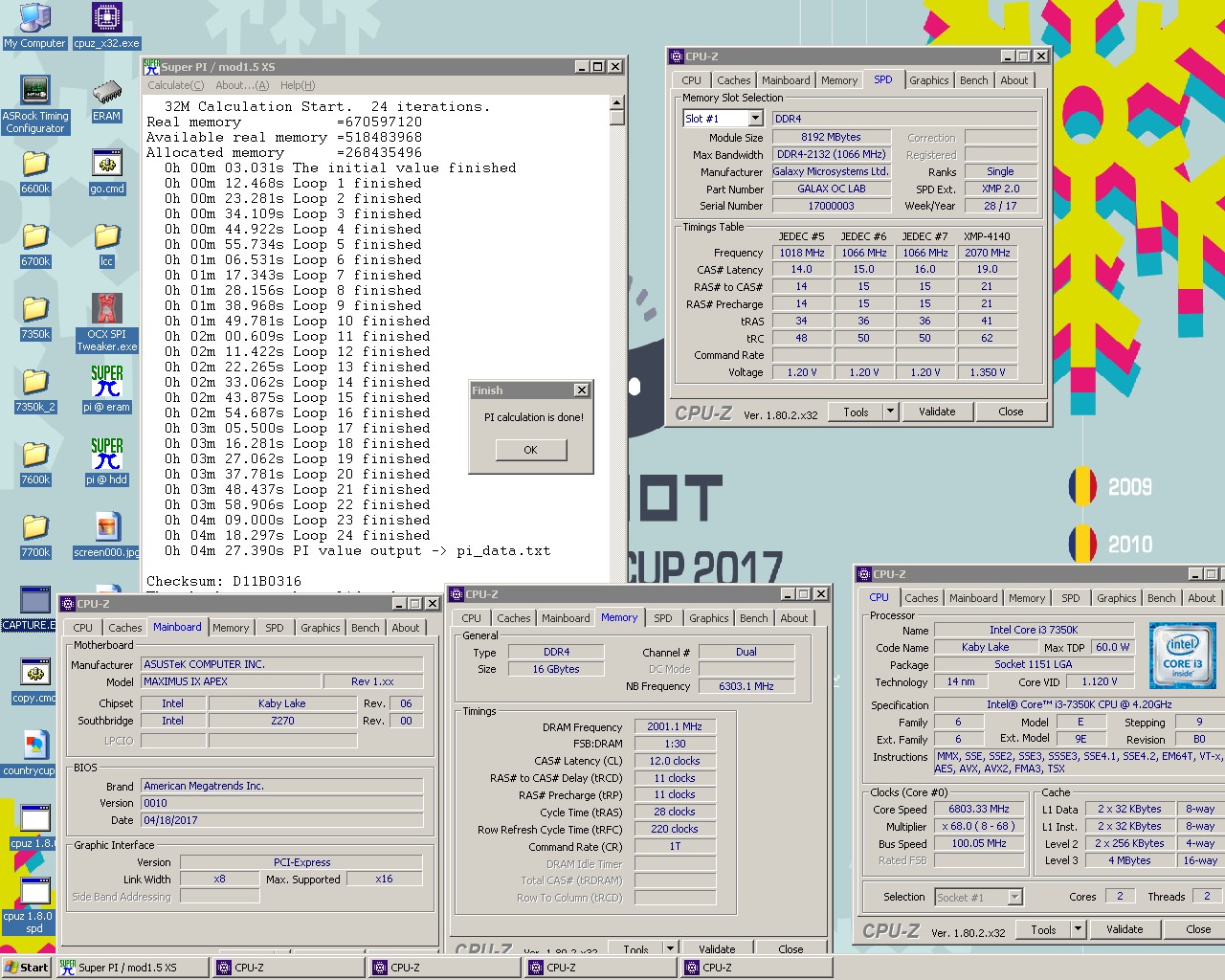
Task: Click Close button in SPD window
Action: coord(1011,412)
